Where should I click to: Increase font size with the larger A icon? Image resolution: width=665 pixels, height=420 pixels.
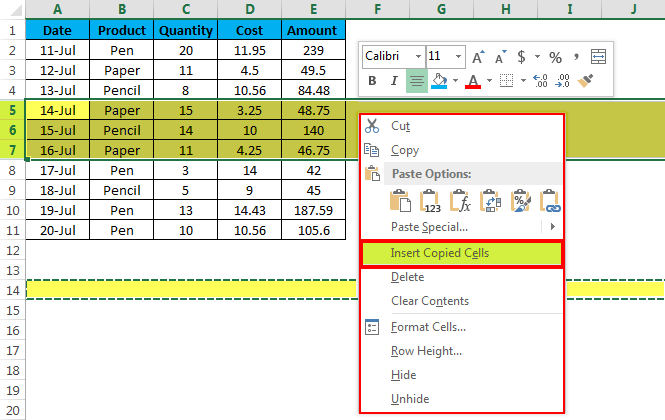477,57
